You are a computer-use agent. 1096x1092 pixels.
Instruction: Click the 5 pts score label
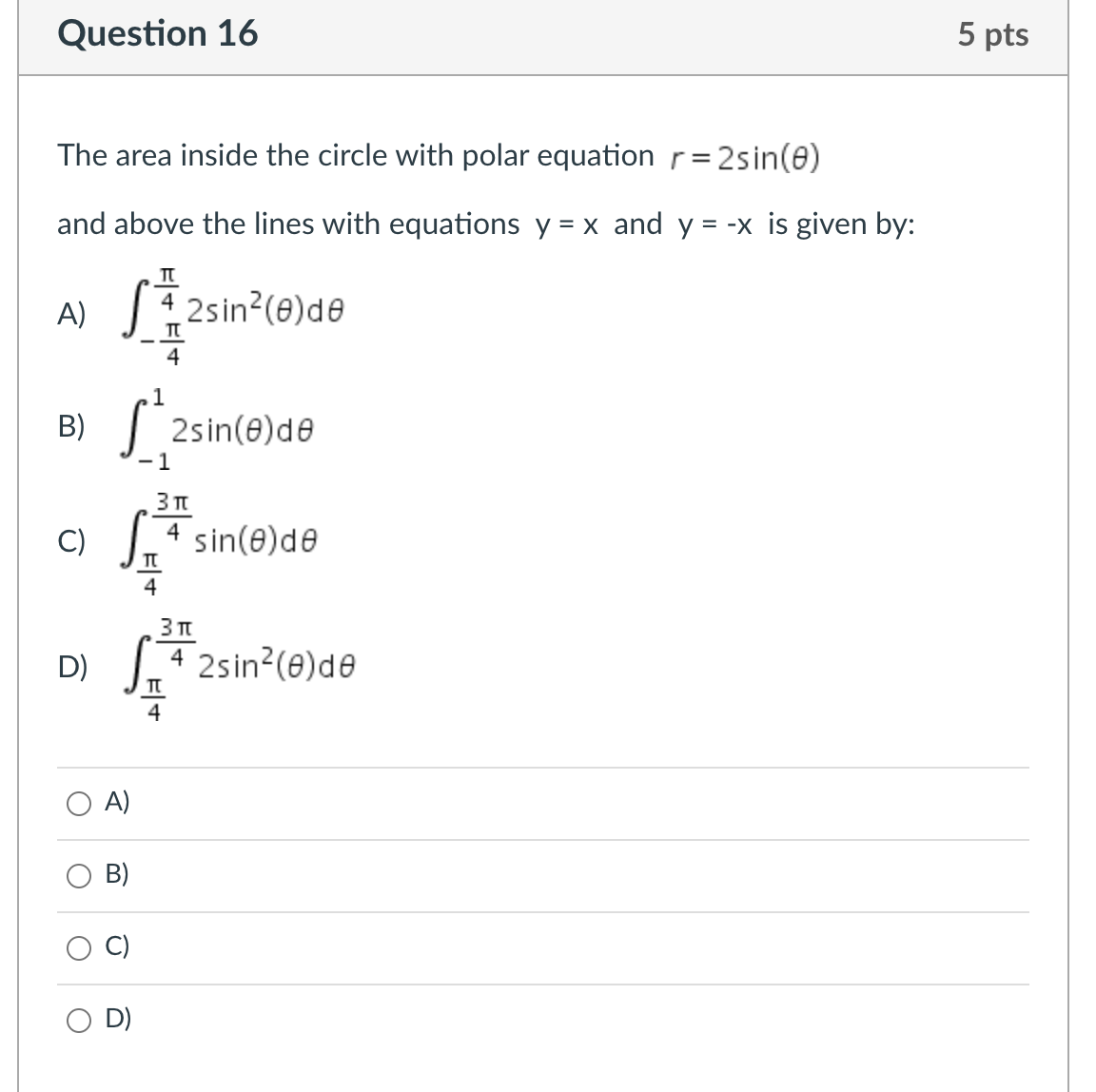pyautogui.click(x=992, y=34)
